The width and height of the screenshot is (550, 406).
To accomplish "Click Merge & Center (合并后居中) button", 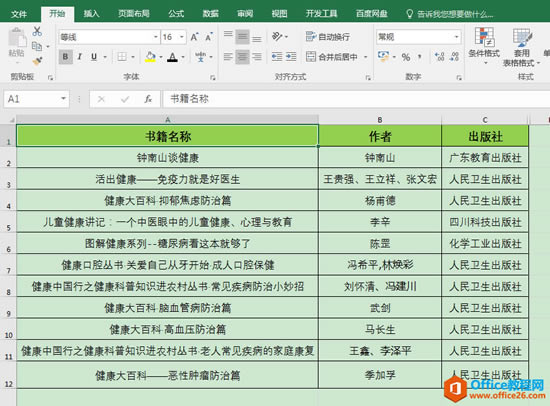I will [331, 56].
